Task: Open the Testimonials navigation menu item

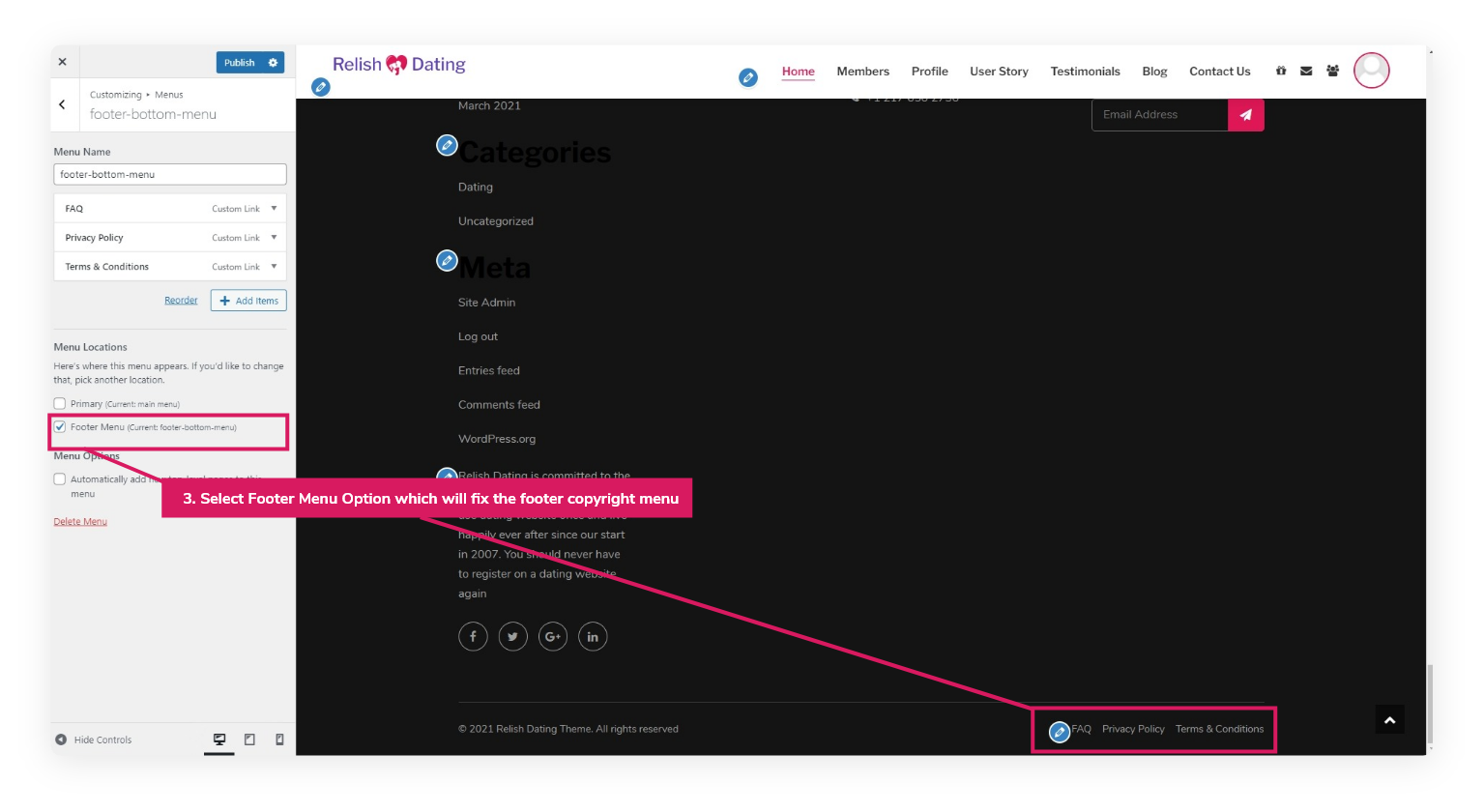Action: (x=1085, y=72)
